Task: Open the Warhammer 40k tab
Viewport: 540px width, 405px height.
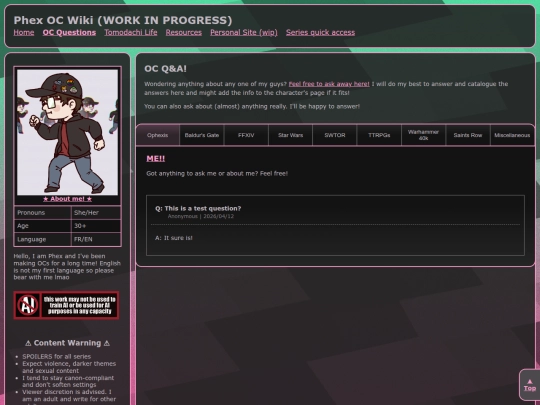Action: [x=424, y=135]
